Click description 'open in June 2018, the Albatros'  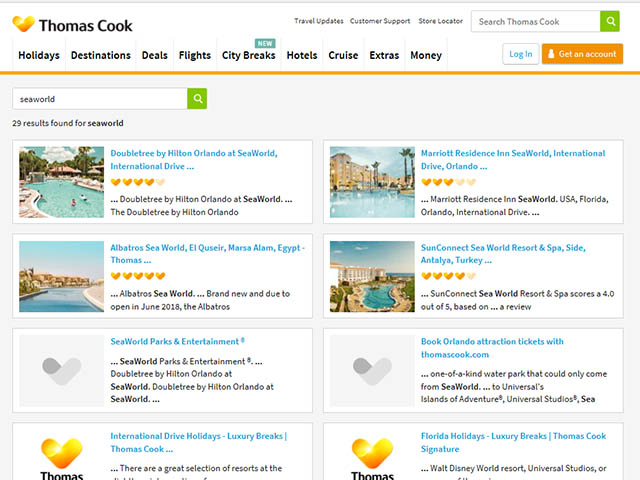point(170,307)
